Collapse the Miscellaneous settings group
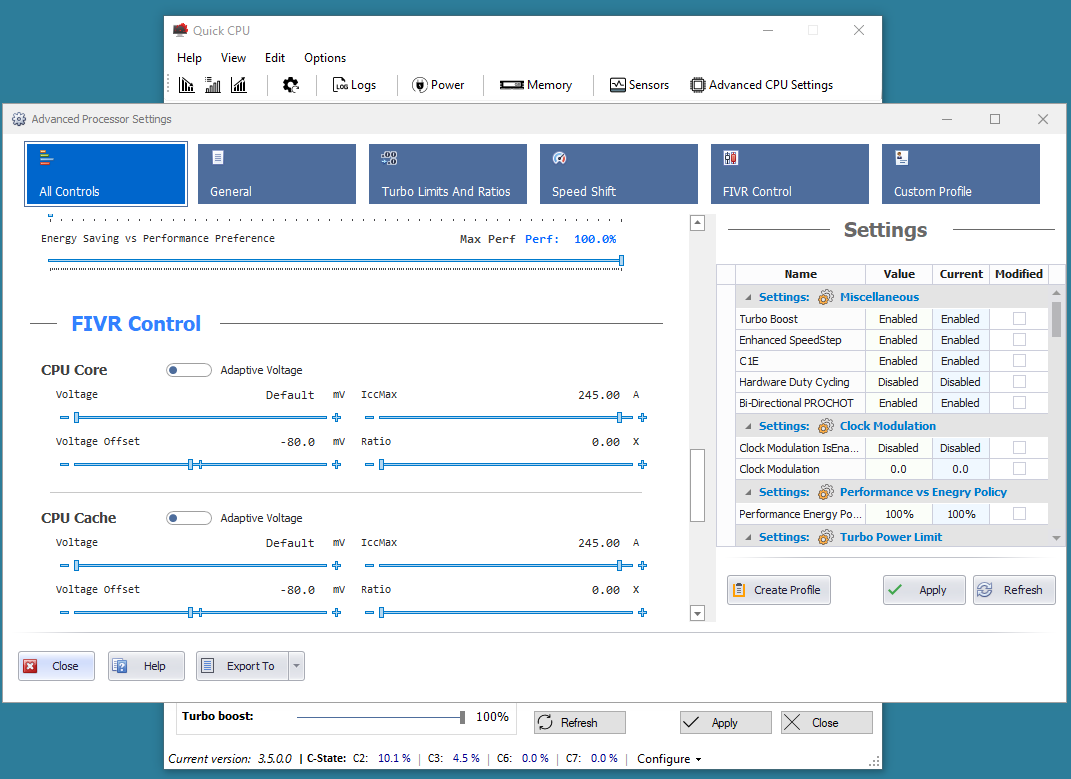Image resolution: width=1071 pixels, height=779 pixels. 748,297
